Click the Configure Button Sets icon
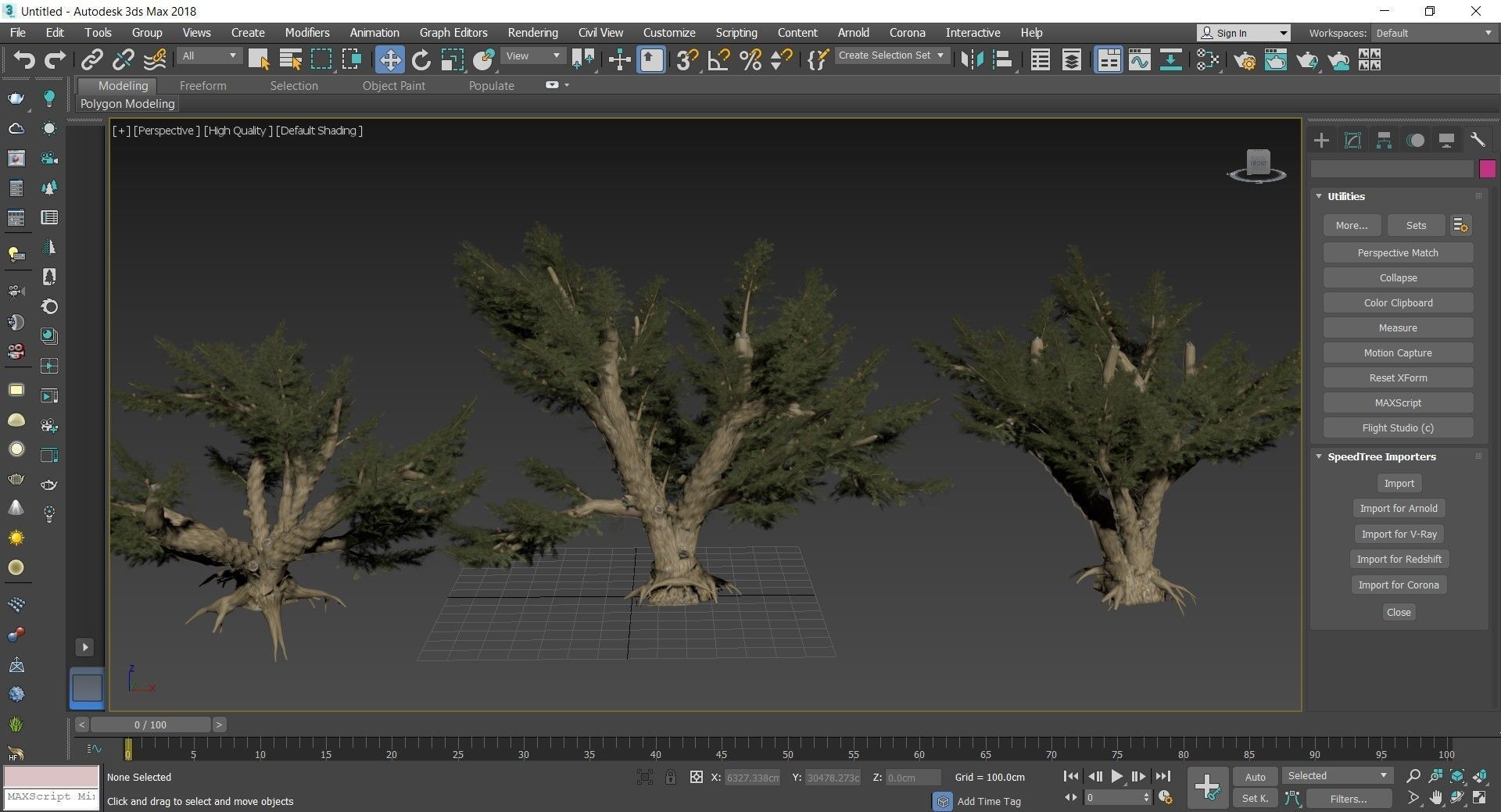Viewport: 1501px width, 812px height. tap(1460, 225)
